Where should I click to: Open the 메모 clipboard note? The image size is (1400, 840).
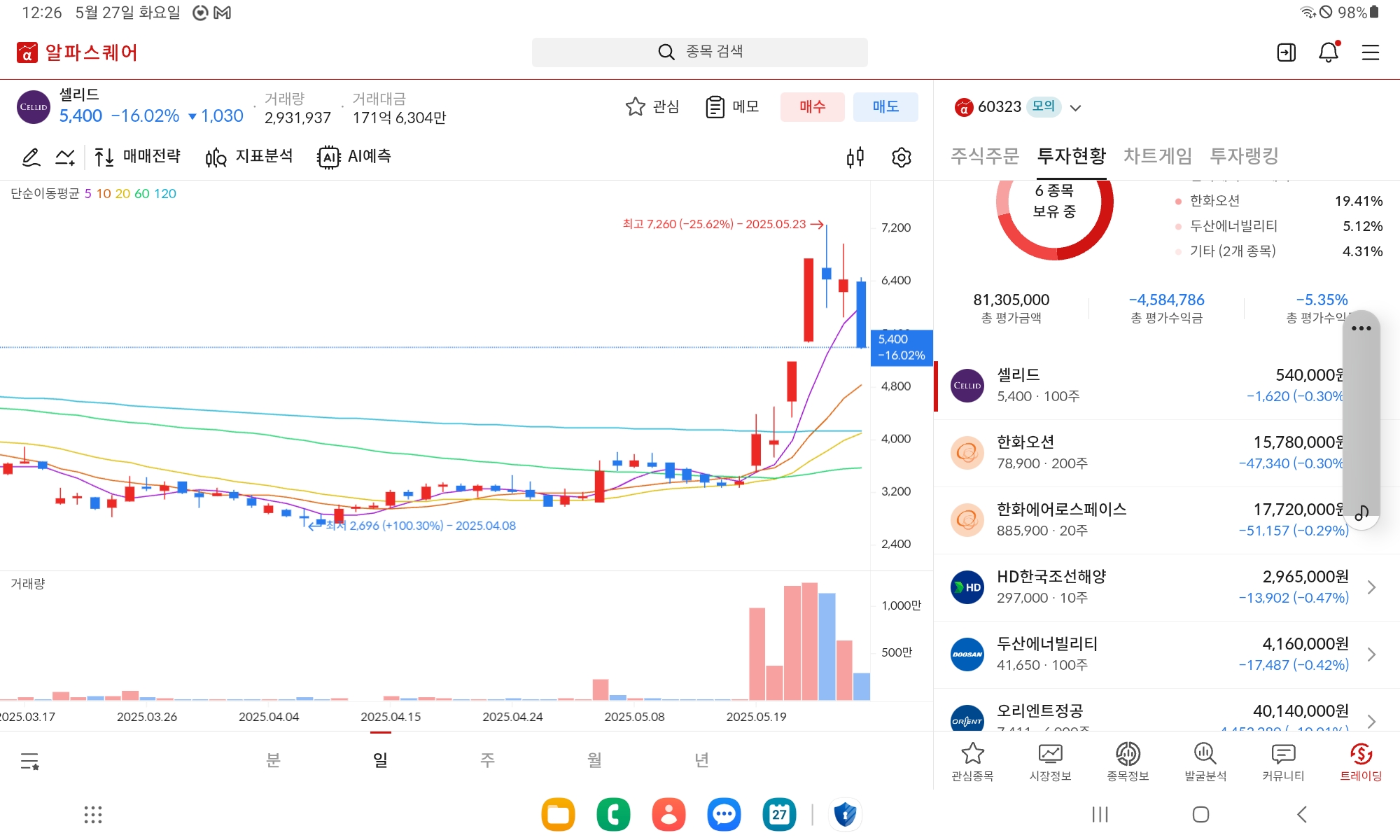point(732,106)
